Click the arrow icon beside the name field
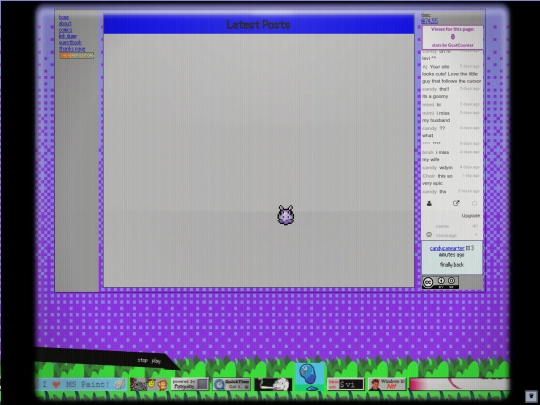Viewport: 540px width, 405px height. click(475, 226)
